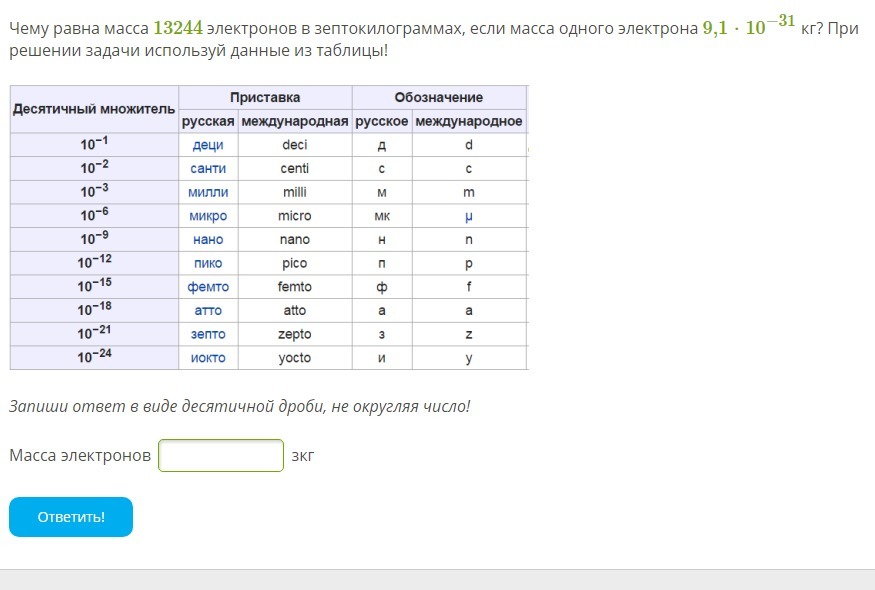
Task: Click the "Ответить!" button
Action: coord(71,517)
